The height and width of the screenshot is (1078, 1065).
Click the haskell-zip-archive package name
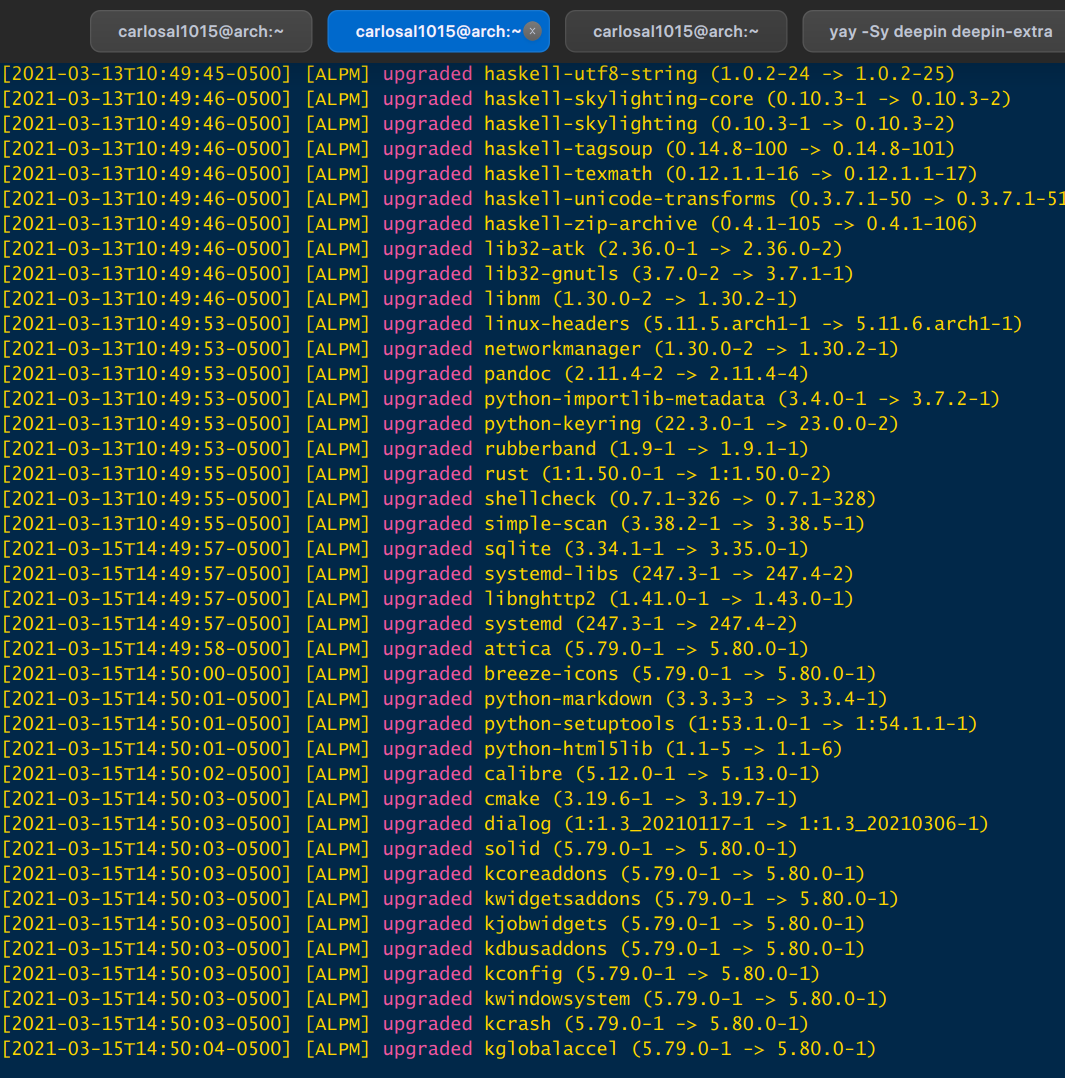pos(591,224)
